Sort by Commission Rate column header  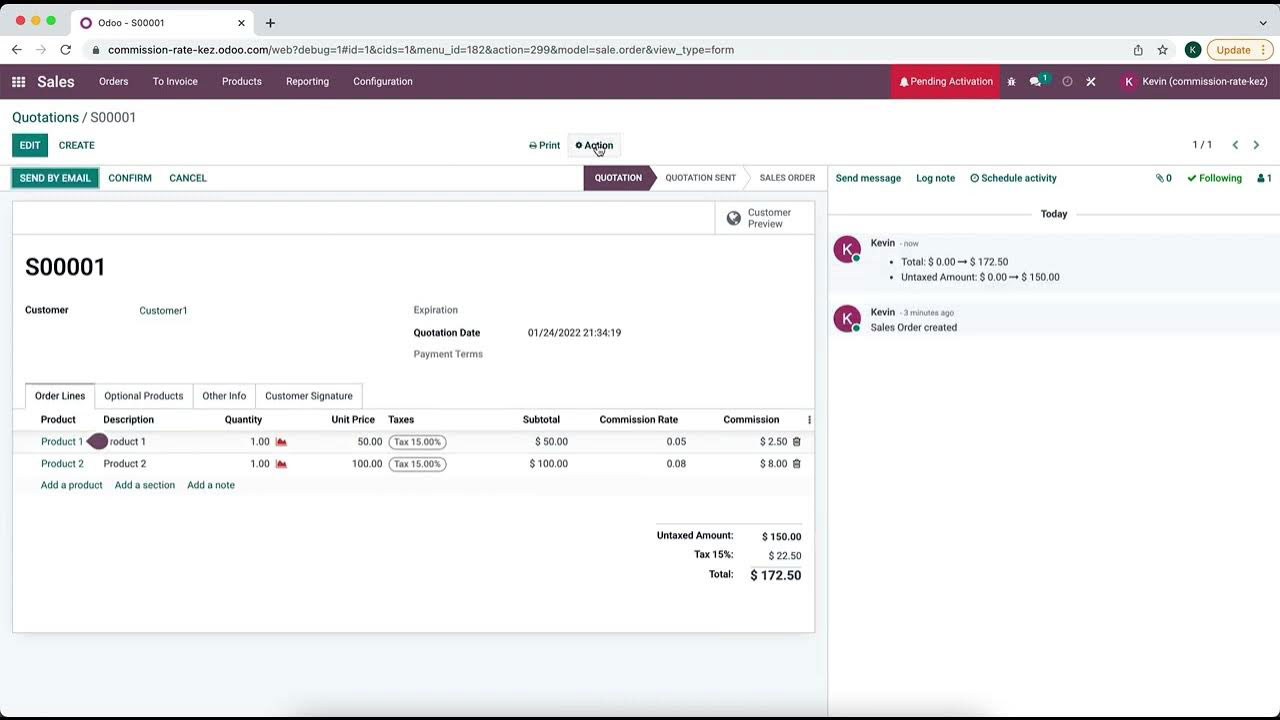(x=638, y=420)
